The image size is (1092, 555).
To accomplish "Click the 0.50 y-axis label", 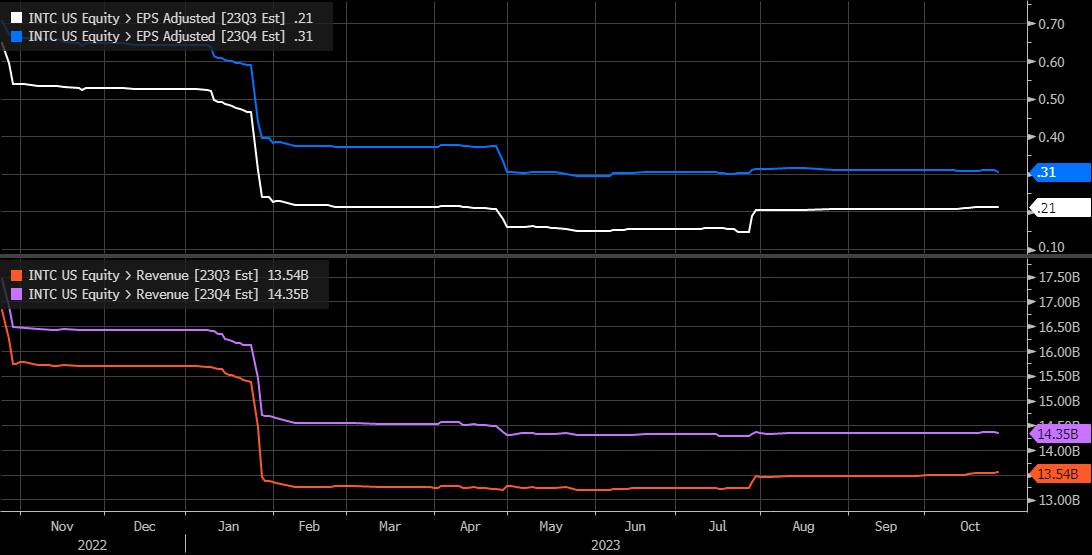I will click(x=1050, y=99).
